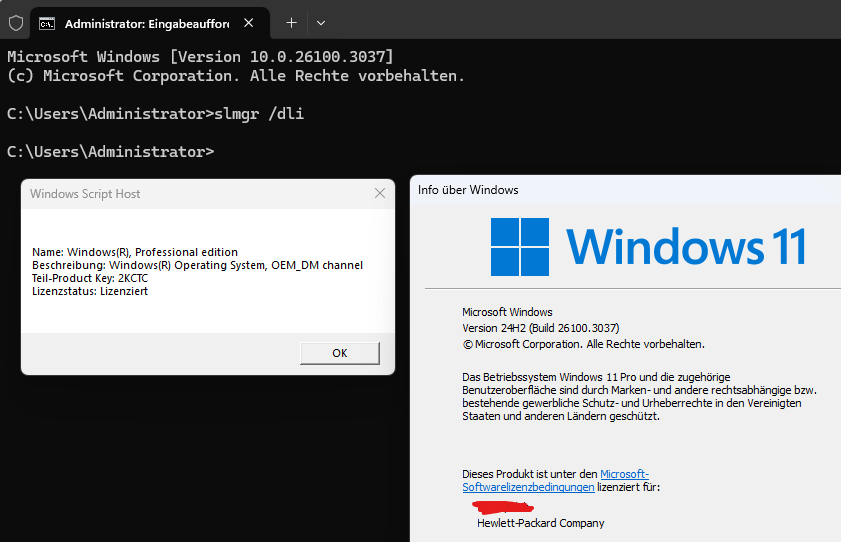Click the Windows 11 logo in Info über Windows
Image resolution: width=841 pixels, height=542 pixels.
[x=648, y=247]
